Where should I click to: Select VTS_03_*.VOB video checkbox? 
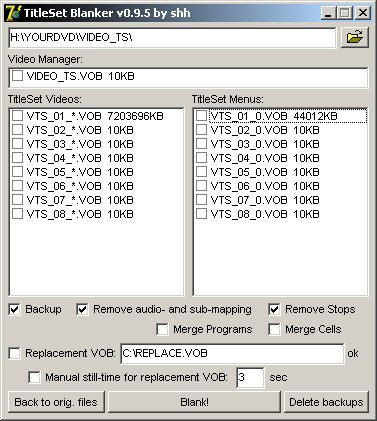pyautogui.click(x=17, y=144)
